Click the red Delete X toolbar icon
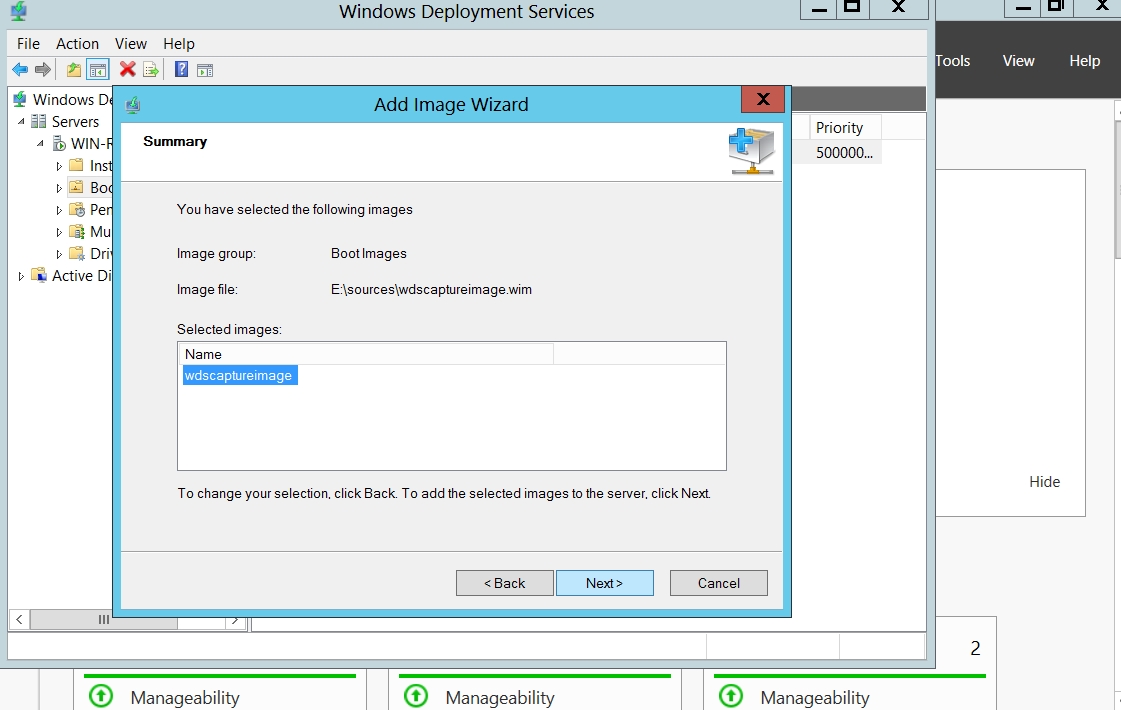 point(127,69)
